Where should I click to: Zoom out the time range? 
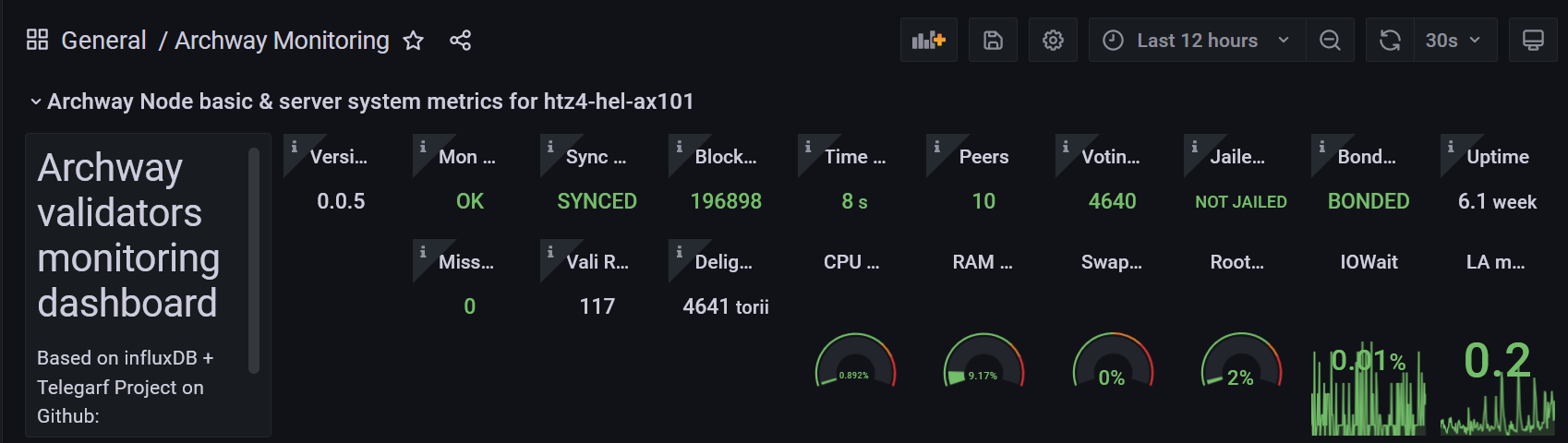coord(1330,40)
